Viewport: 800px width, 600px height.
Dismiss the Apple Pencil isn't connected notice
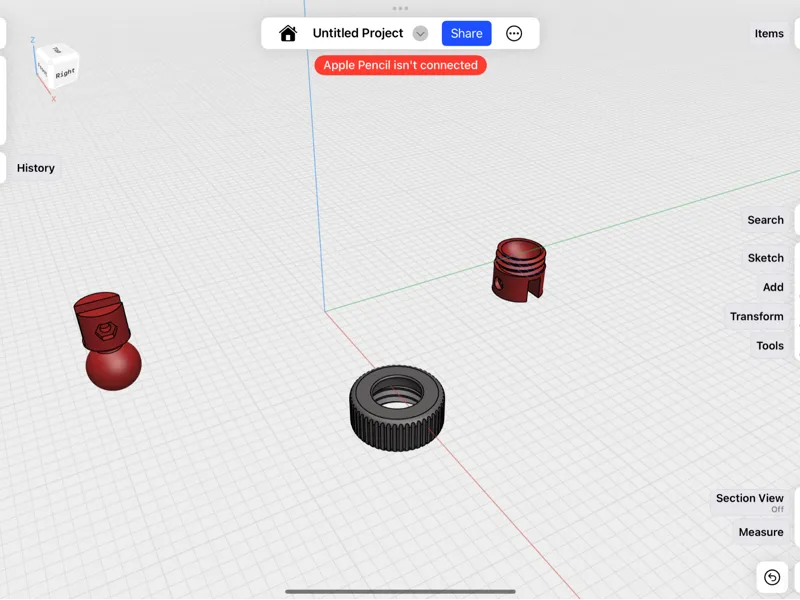click(400, 65)
